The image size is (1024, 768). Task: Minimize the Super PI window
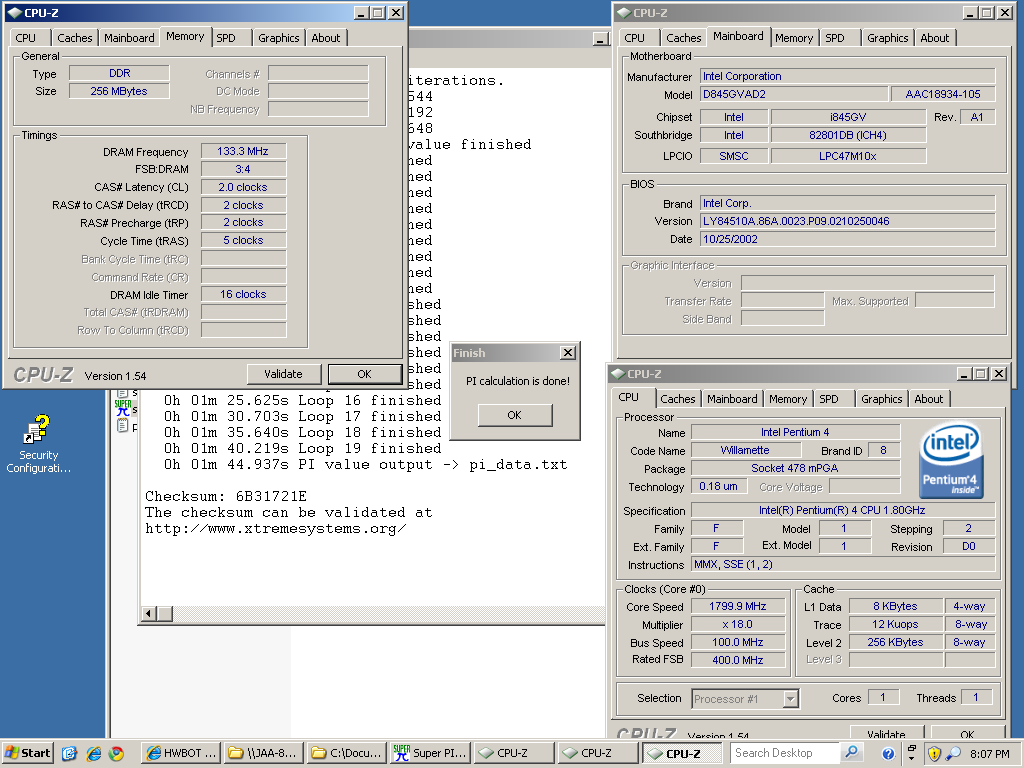pyautogui.click(x=601, y=39)
